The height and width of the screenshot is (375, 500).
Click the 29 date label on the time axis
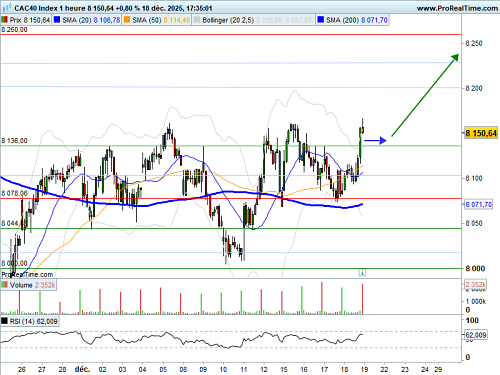click(438, 369)
